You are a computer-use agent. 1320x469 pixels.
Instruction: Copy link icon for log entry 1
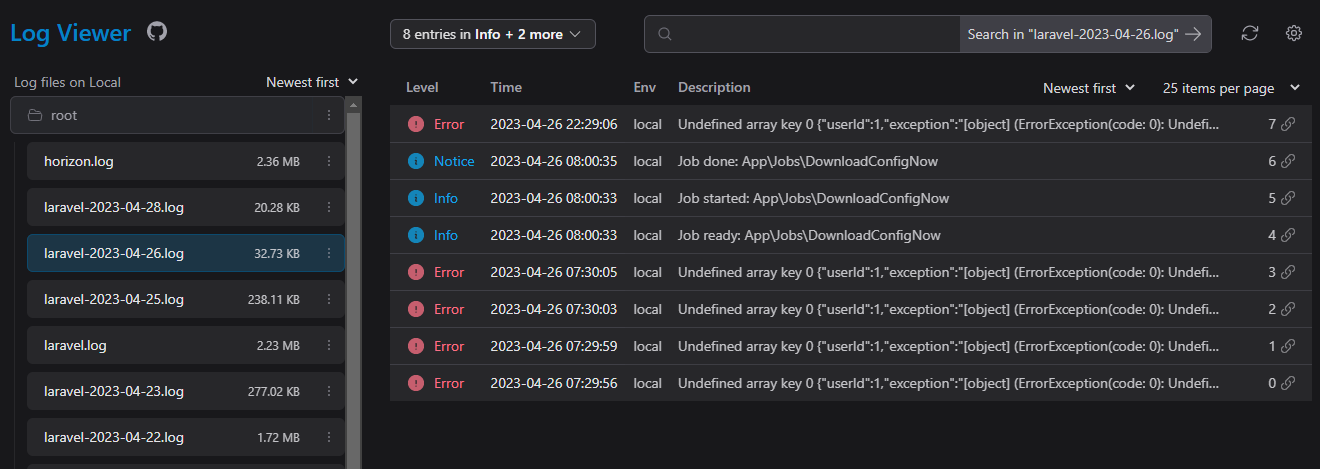click(1288, 346)
